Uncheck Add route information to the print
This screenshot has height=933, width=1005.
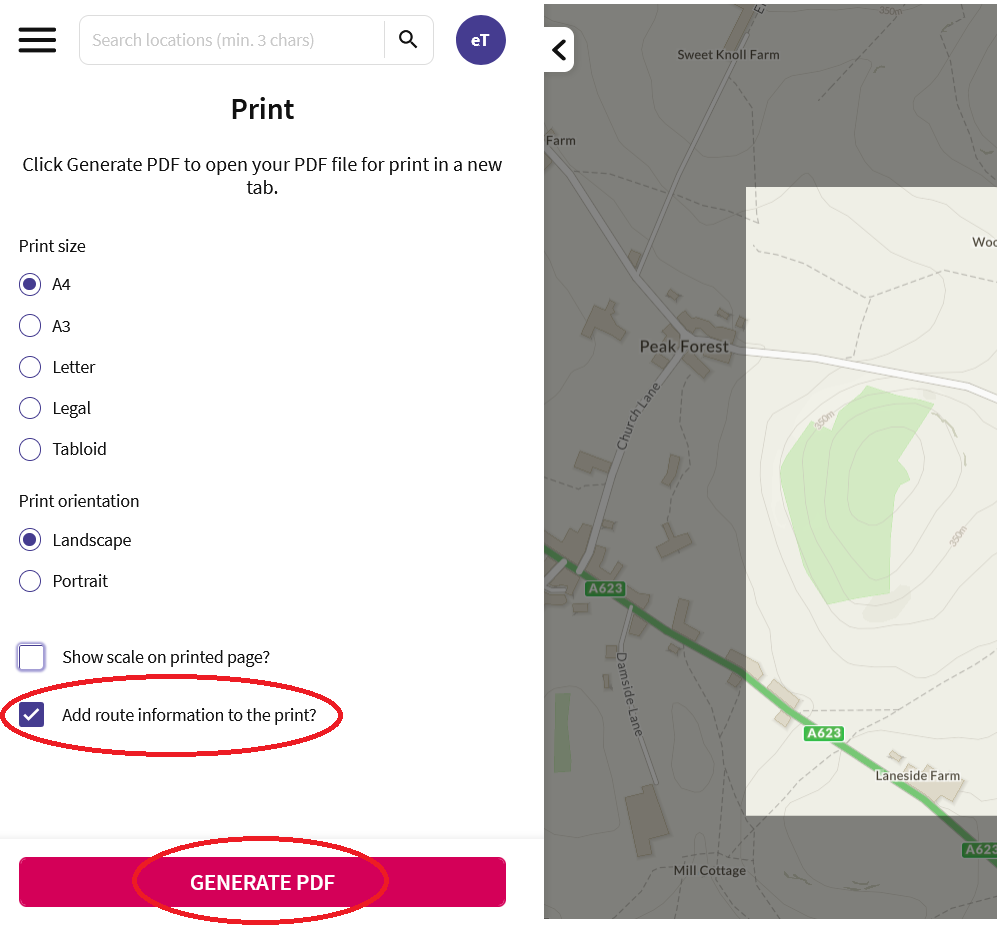coord(30,714)
